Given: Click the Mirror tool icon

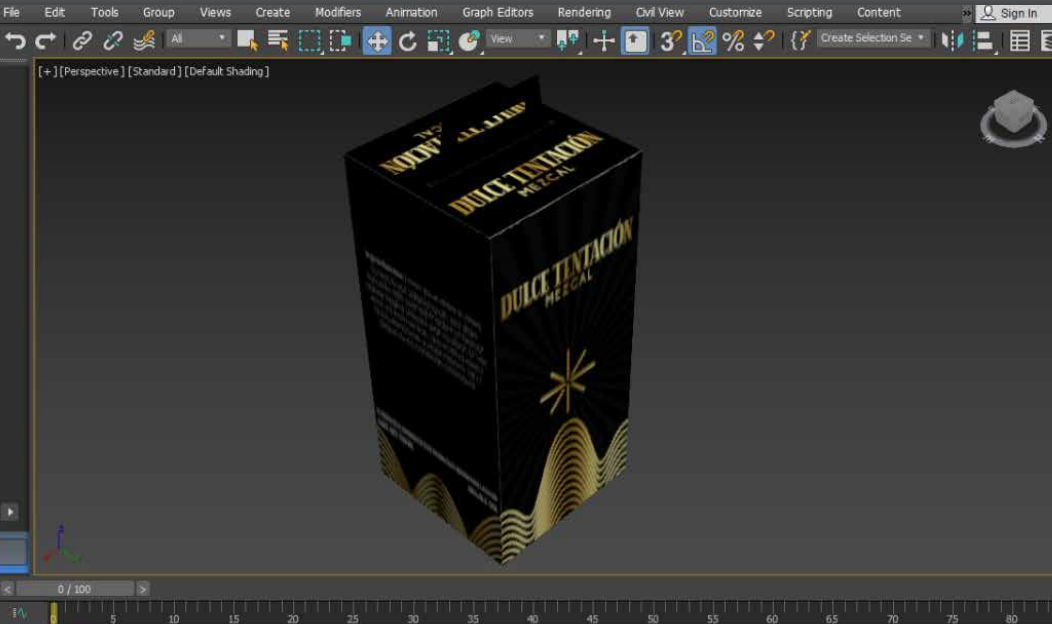Looking at the screenshot, I should 953,41.
